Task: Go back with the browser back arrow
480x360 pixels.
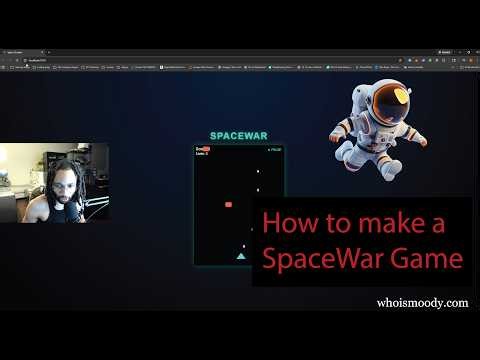Action: [3, 60]
